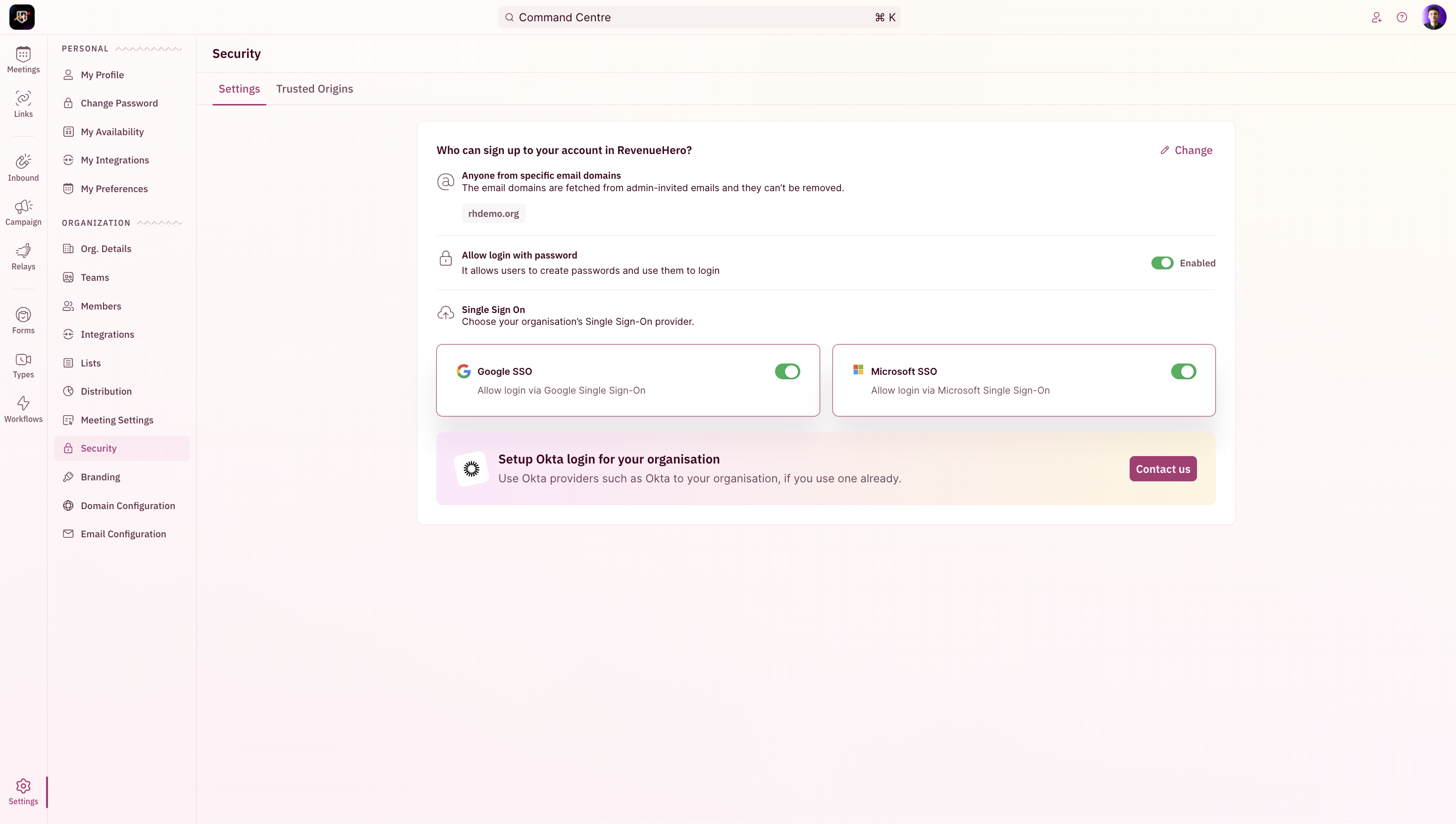The width and height of the screenshot is (1456, 824).
Task: Click the Security page heading
Action: pos(237,54)
